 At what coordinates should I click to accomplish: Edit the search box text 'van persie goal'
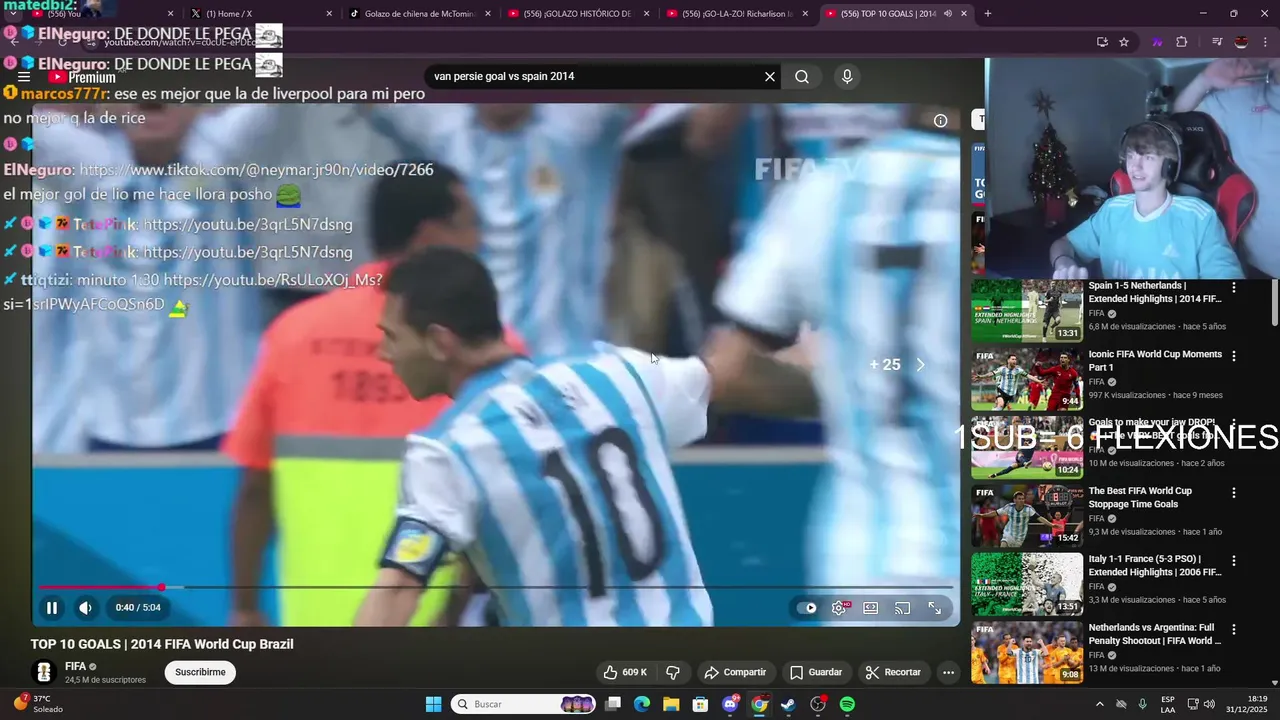(595, 76)
